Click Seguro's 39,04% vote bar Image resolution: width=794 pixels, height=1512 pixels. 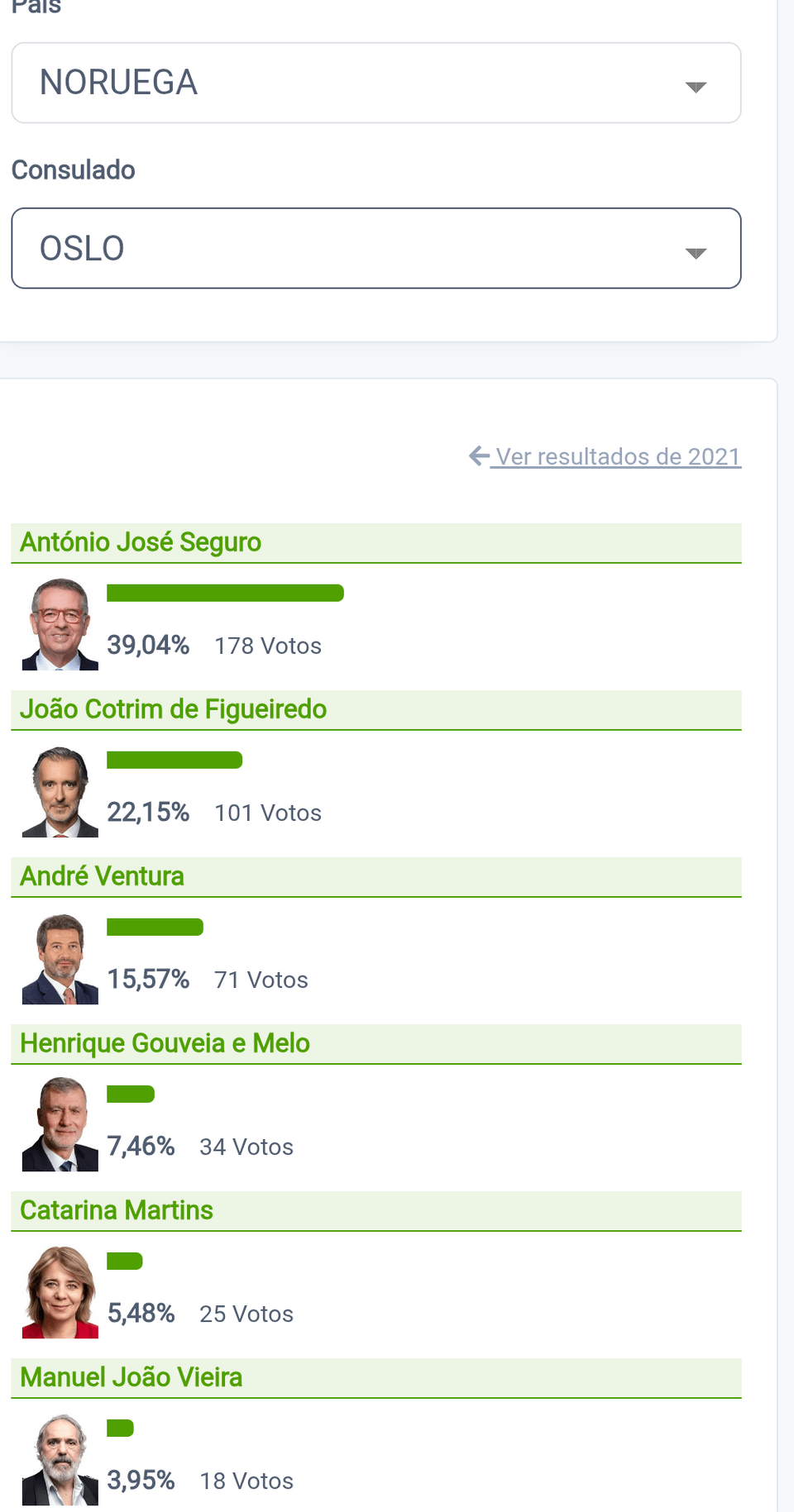pyautogui.click(x=225, y=593)
